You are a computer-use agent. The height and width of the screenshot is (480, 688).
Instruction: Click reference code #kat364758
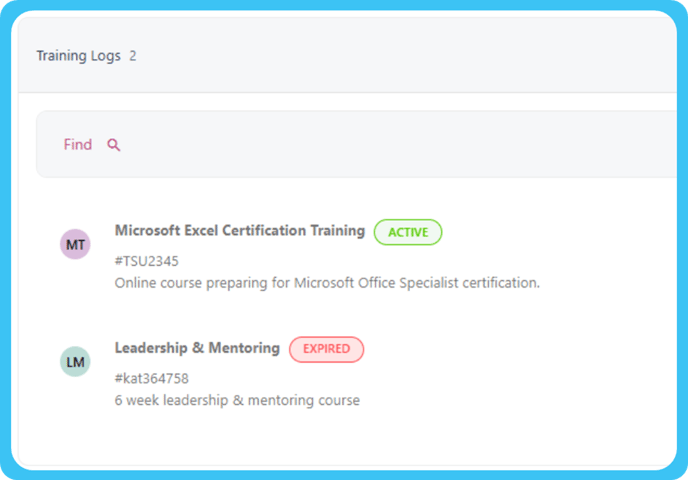(x=152, y=378)
